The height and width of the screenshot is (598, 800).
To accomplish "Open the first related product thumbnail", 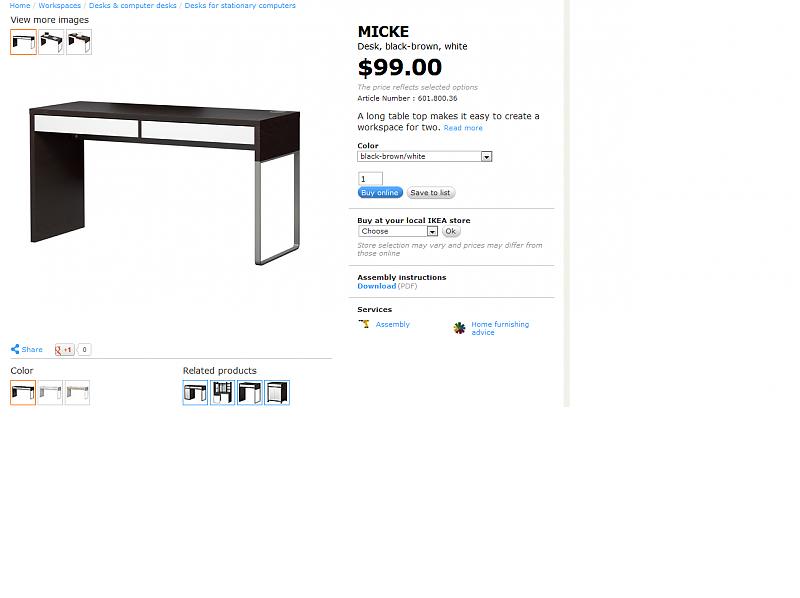I will tap(195, 393).
